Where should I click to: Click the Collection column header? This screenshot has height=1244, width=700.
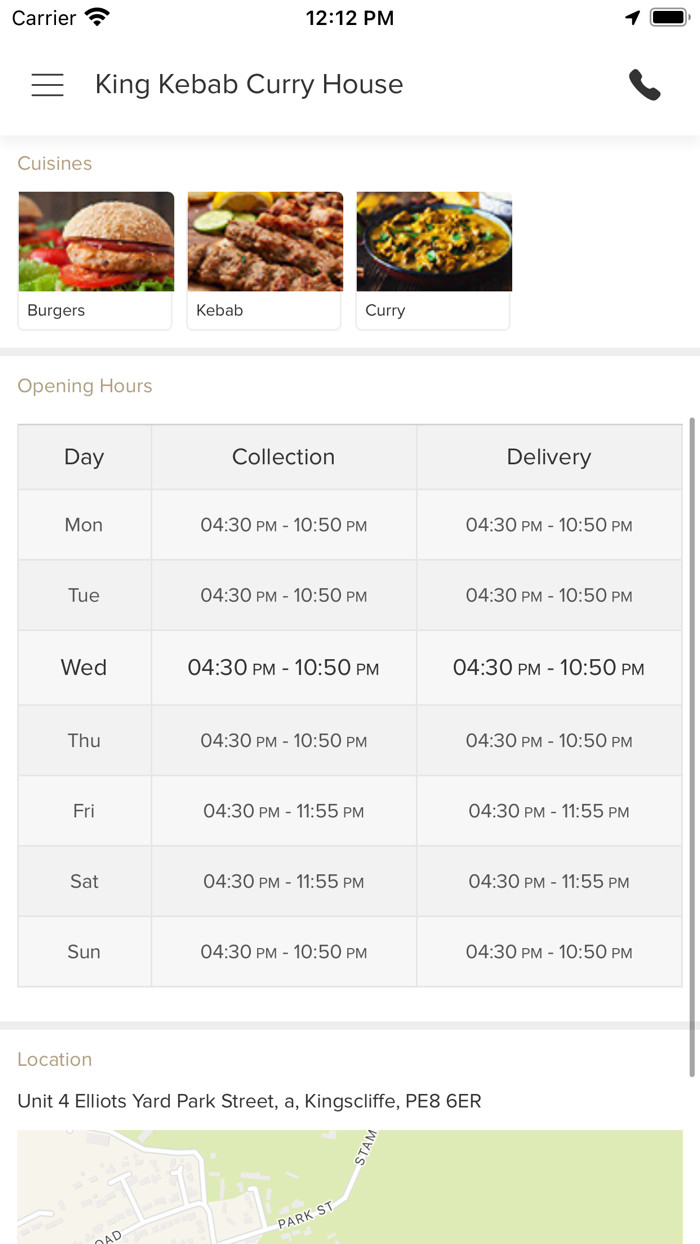(x=283, y=457)
